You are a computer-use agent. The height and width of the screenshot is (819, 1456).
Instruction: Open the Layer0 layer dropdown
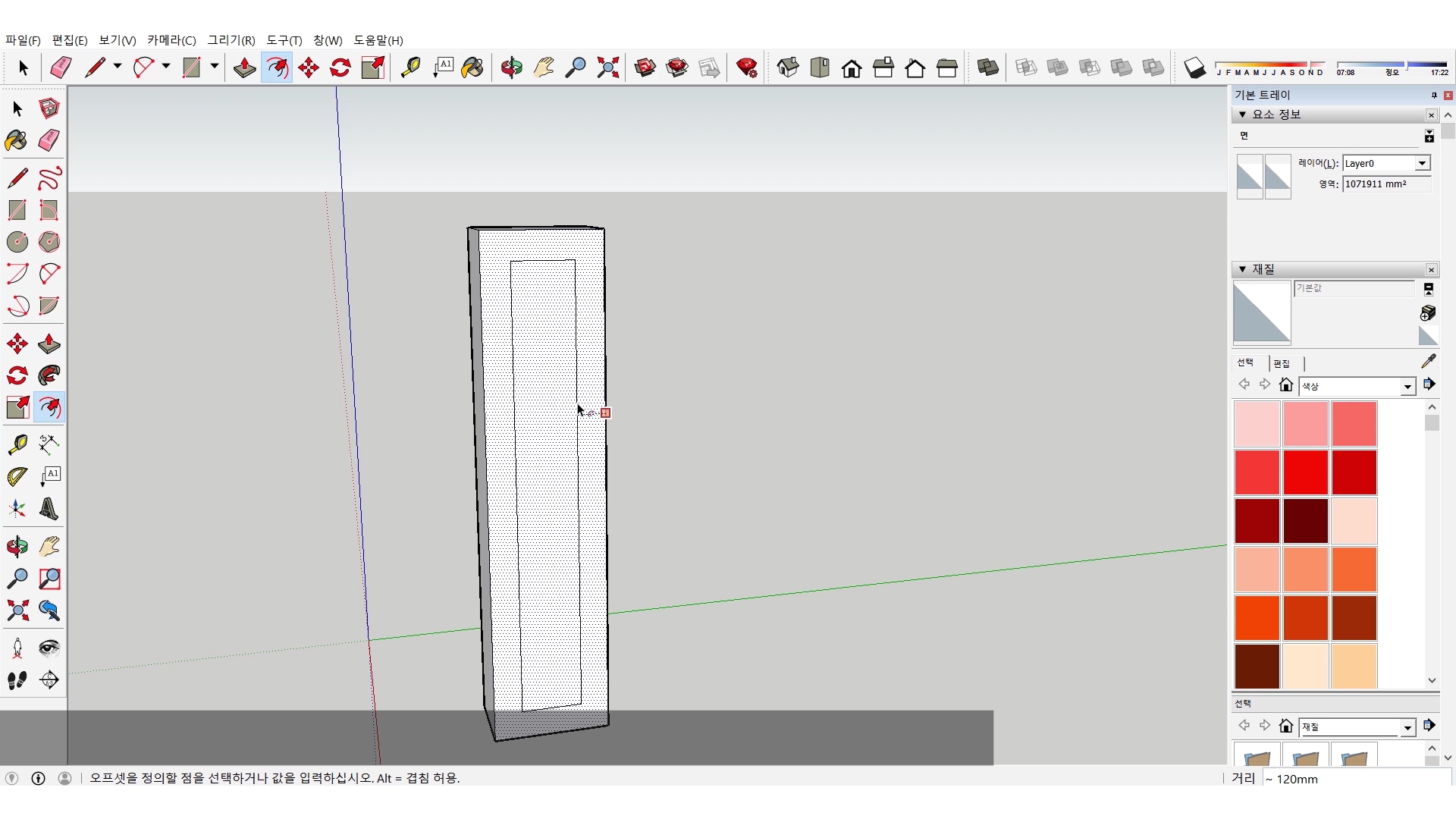pos(1422,163)
